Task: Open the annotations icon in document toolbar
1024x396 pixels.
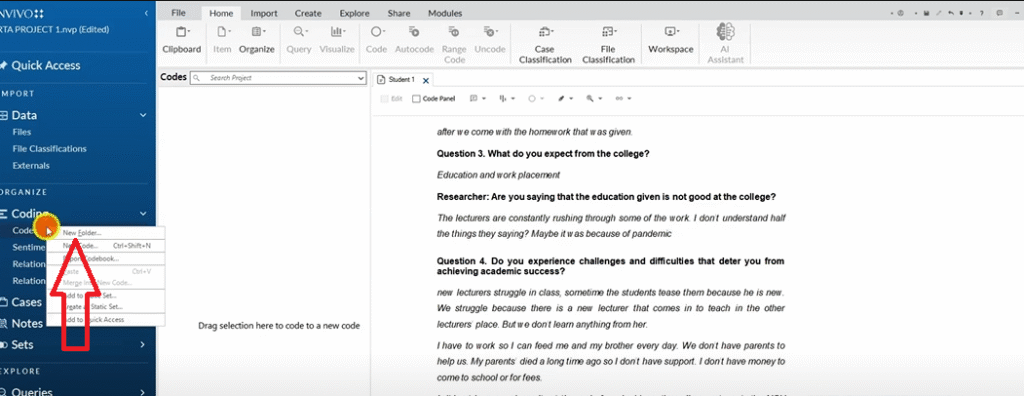Action: [x=473, y=99]
